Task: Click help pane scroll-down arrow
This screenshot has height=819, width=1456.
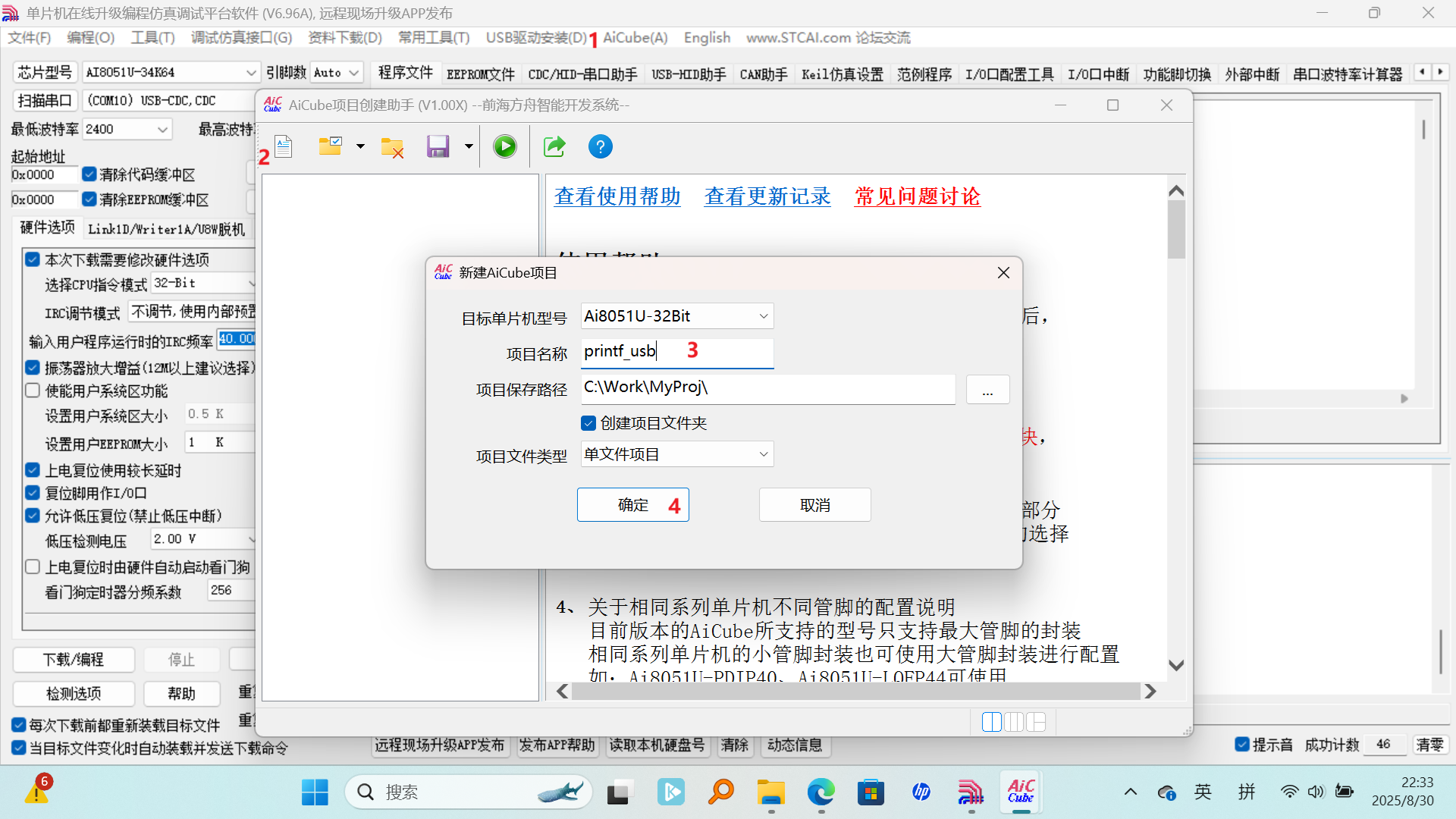Action: click(1176, 666)
